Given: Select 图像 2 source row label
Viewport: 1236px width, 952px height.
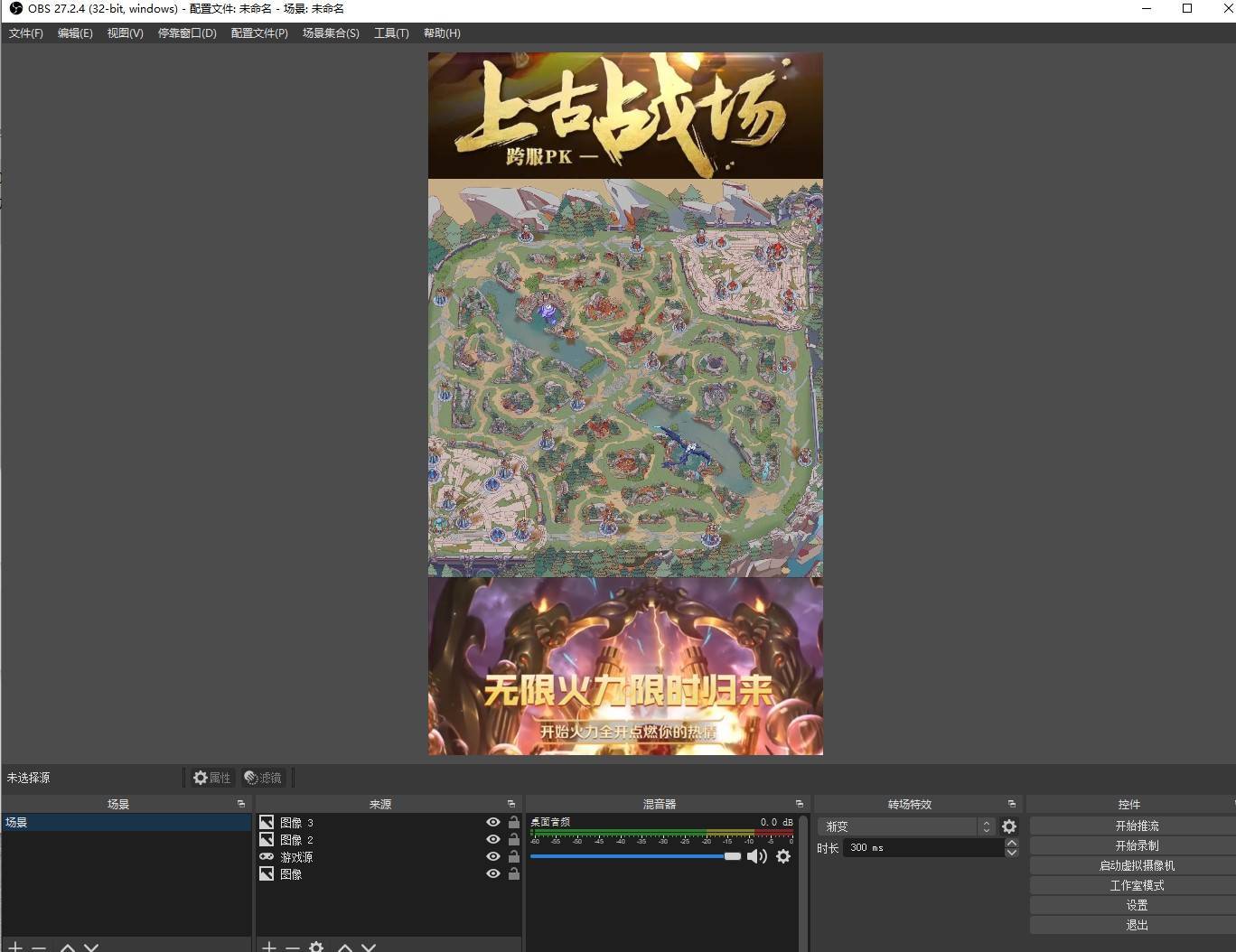Looking at the screenshot, I should (x=296, y=840).
